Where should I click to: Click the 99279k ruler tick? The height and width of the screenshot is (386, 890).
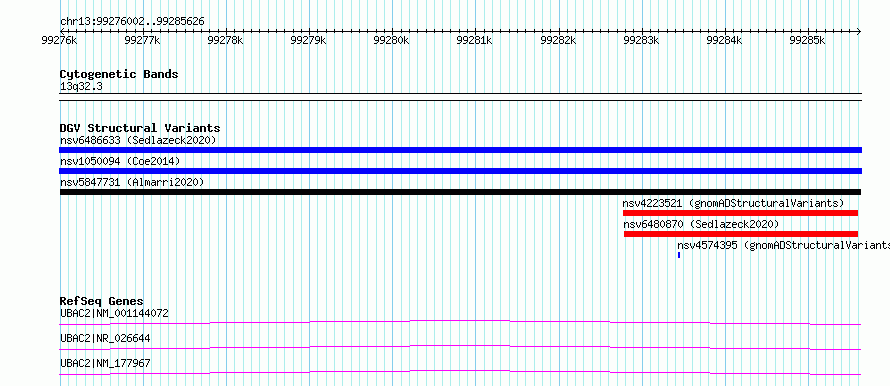(x=308, y=40)
